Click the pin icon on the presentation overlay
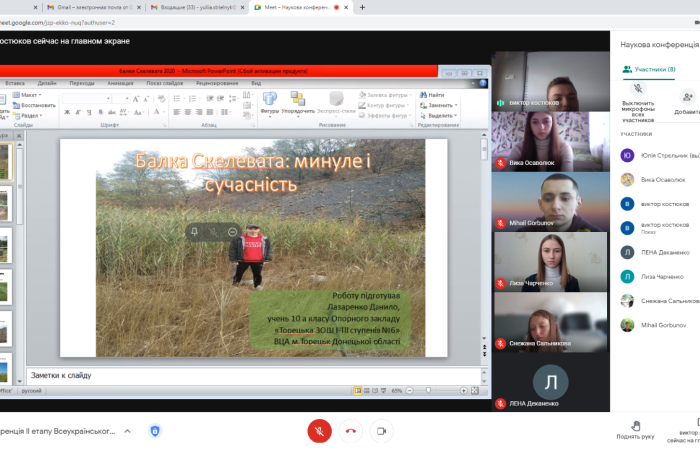The image size is (700, 450). pos(194,231)
